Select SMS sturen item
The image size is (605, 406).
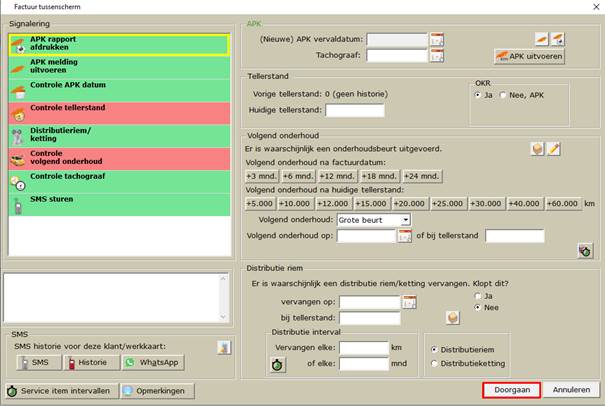pos(119,204)
